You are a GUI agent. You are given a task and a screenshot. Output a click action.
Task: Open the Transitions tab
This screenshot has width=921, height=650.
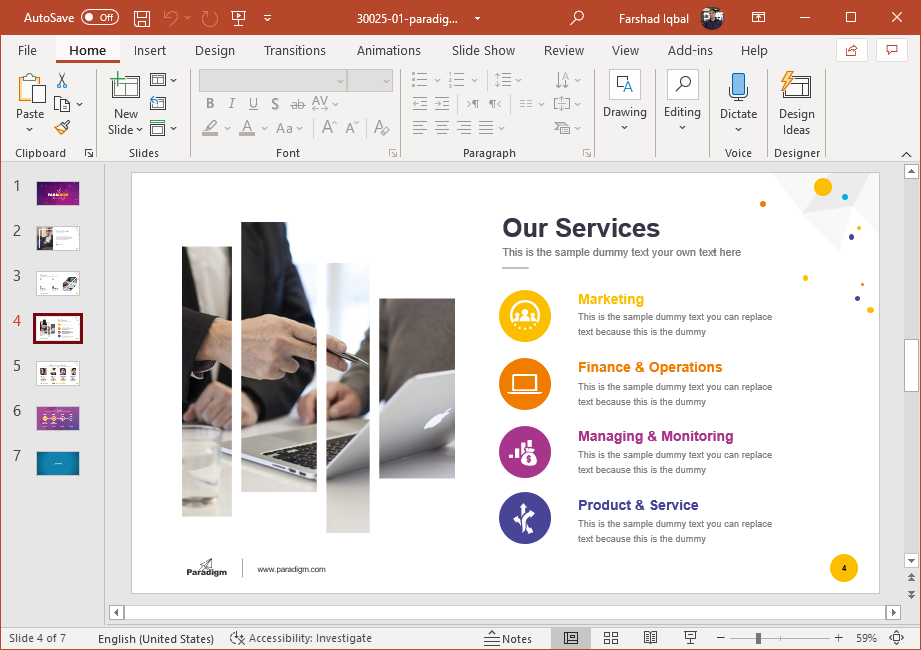click(x=294, y=50)
